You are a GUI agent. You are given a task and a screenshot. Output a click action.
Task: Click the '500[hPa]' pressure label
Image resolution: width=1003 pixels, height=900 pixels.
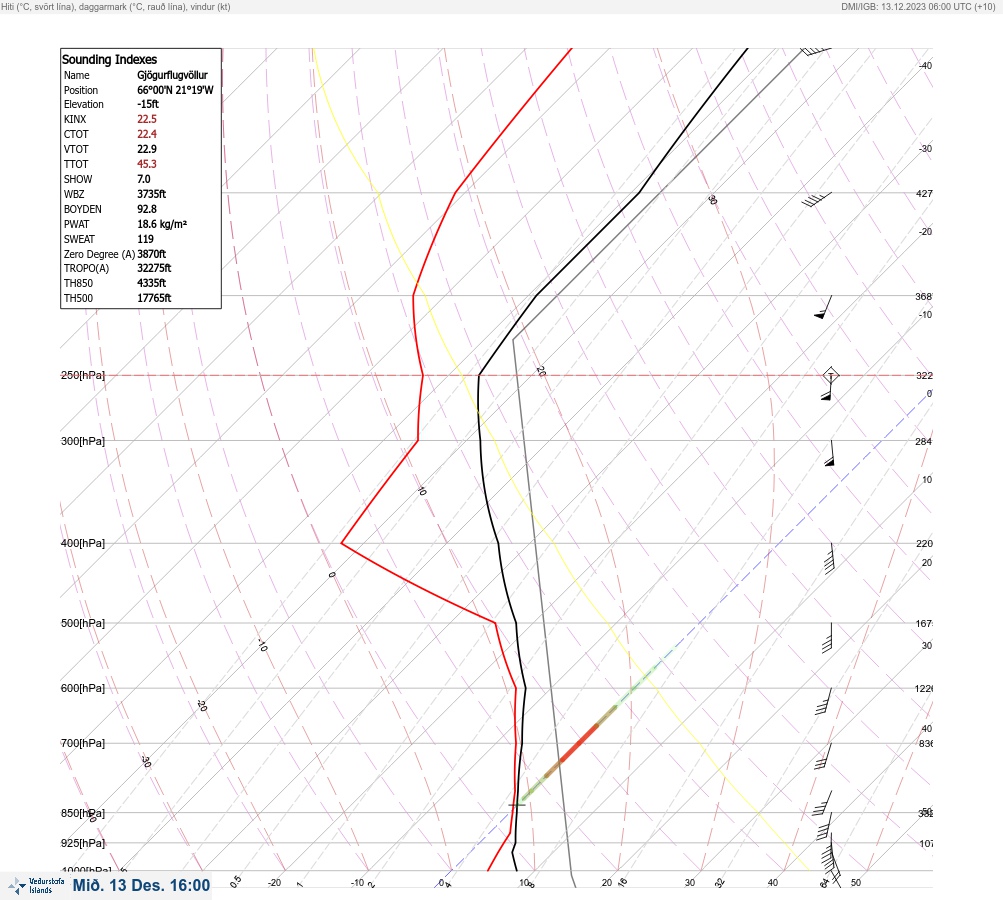83,623
